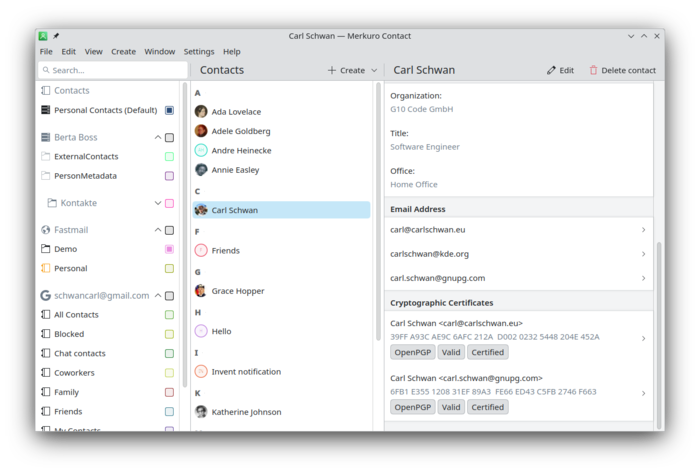Click the pencil Edit icon
This screenshot has width=700, height=473.
pyautogui.click(x=551, y=70)
